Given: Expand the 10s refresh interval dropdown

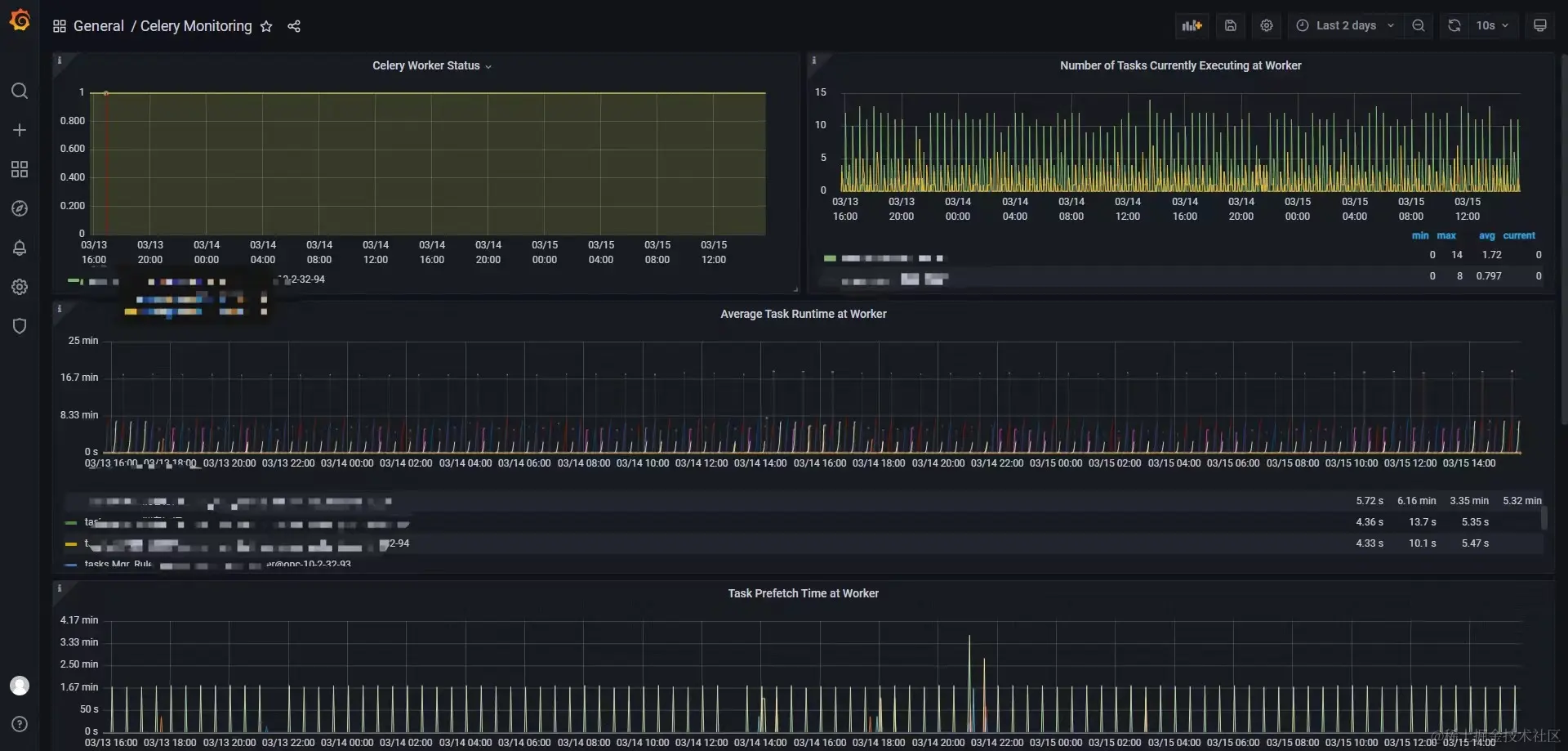Looking at the screenshot, I should click(1493, 25).
